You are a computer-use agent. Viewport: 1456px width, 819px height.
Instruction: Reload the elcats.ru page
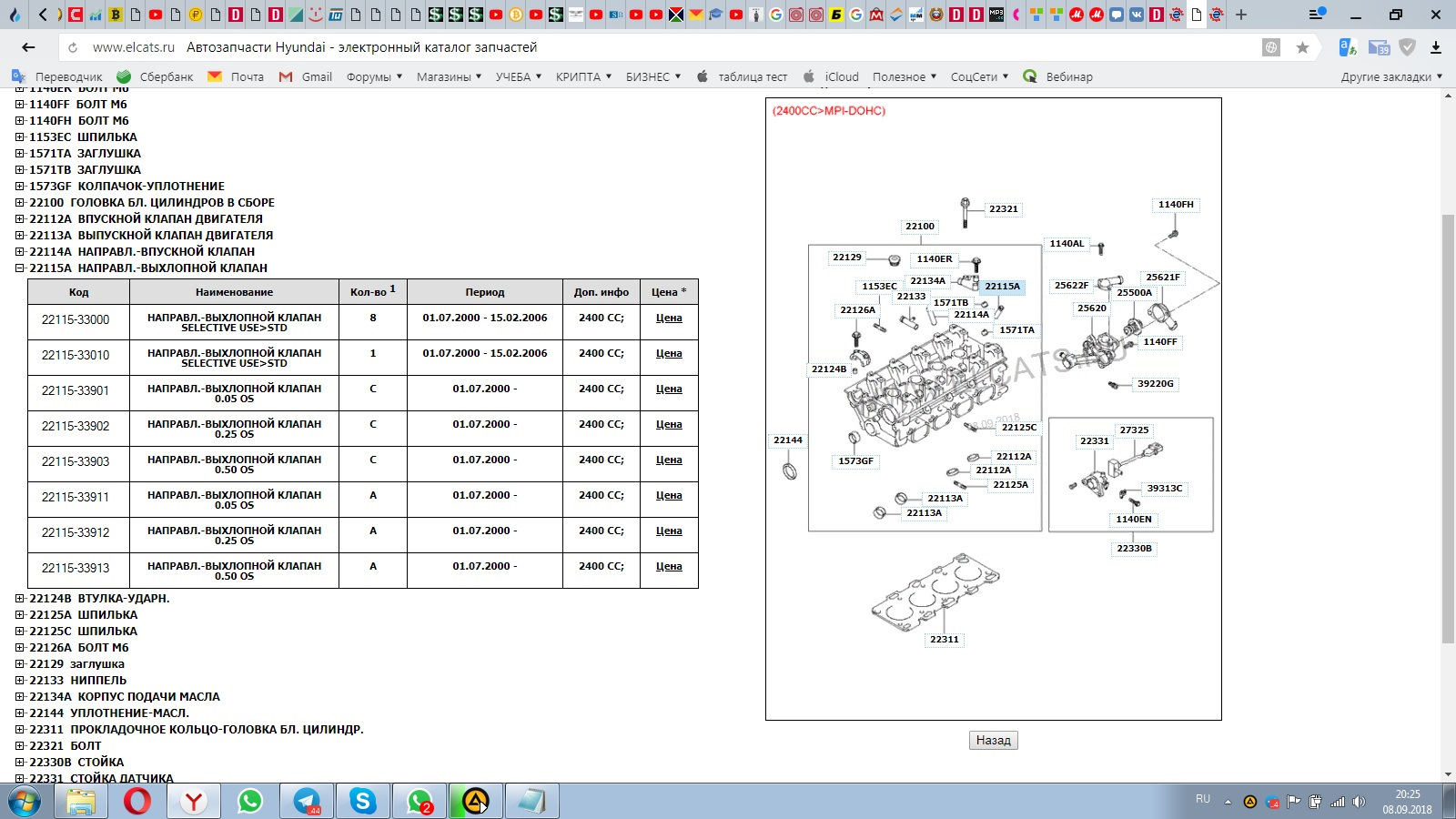[73, 47]
